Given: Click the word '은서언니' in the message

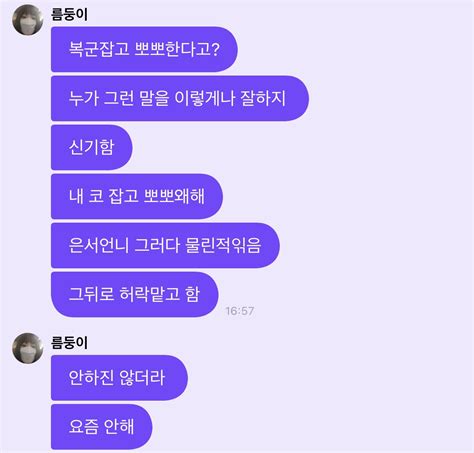Looking at the screenshot, I should click(x=98, y=245).
